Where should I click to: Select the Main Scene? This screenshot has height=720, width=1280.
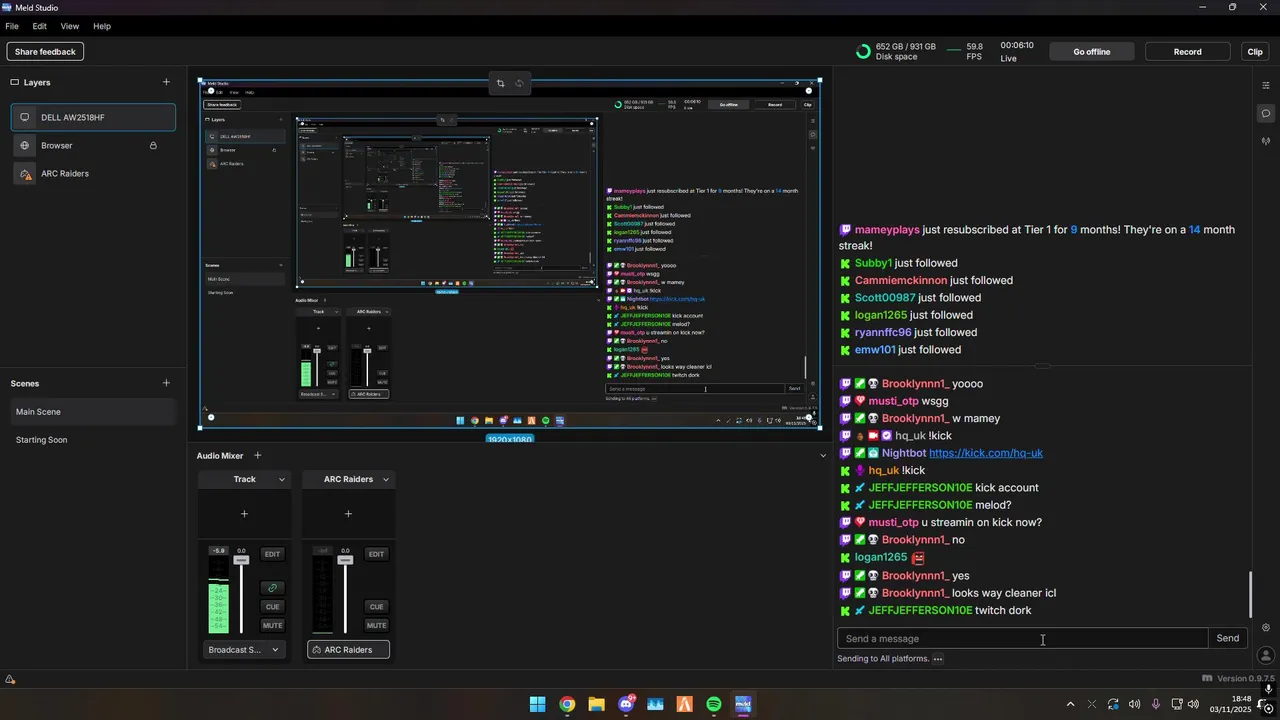click(93, 412)
